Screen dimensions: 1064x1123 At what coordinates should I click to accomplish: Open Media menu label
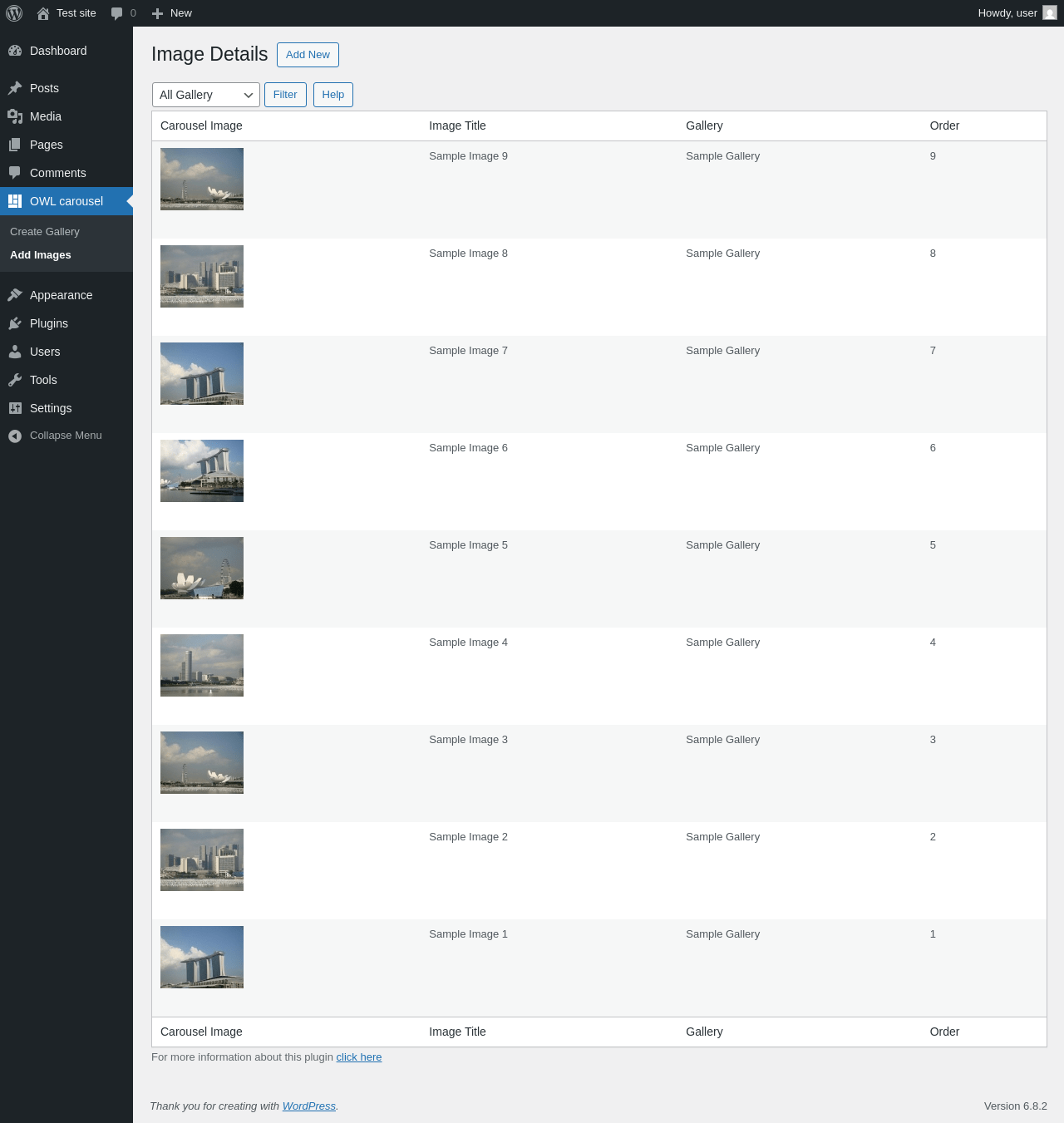(46, 116)
